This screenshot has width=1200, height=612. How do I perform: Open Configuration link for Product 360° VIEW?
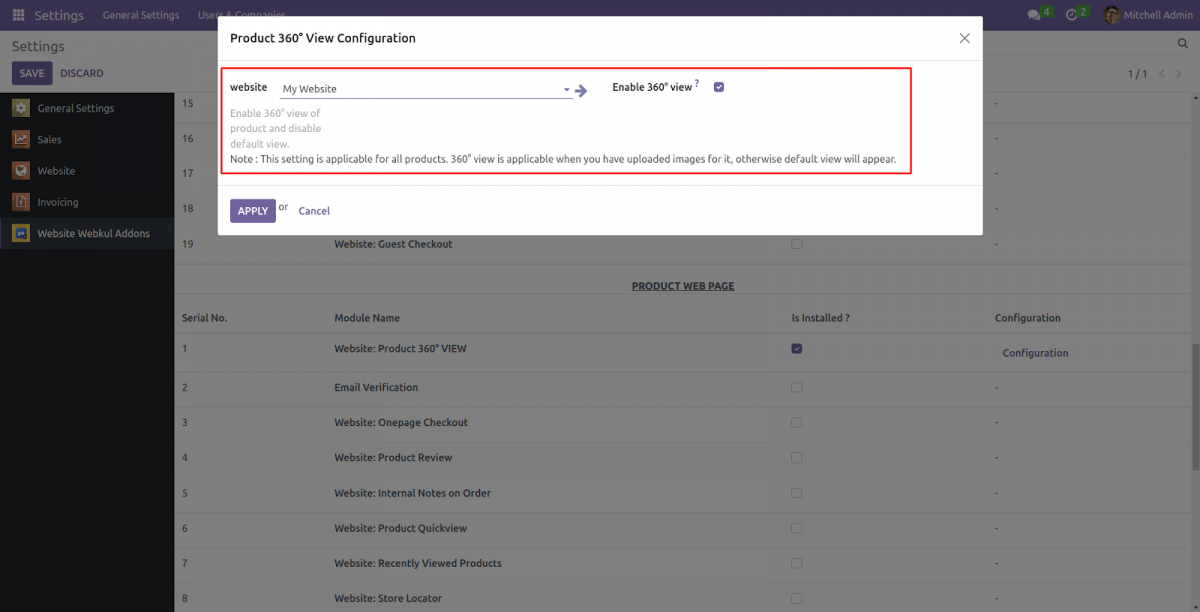tap(1035, 352)
